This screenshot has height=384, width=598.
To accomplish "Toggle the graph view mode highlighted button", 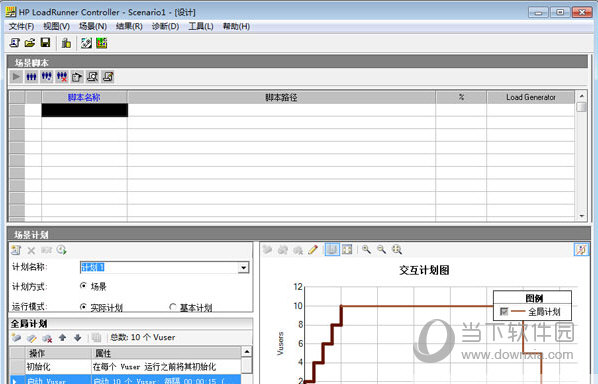I will point(332,250).
